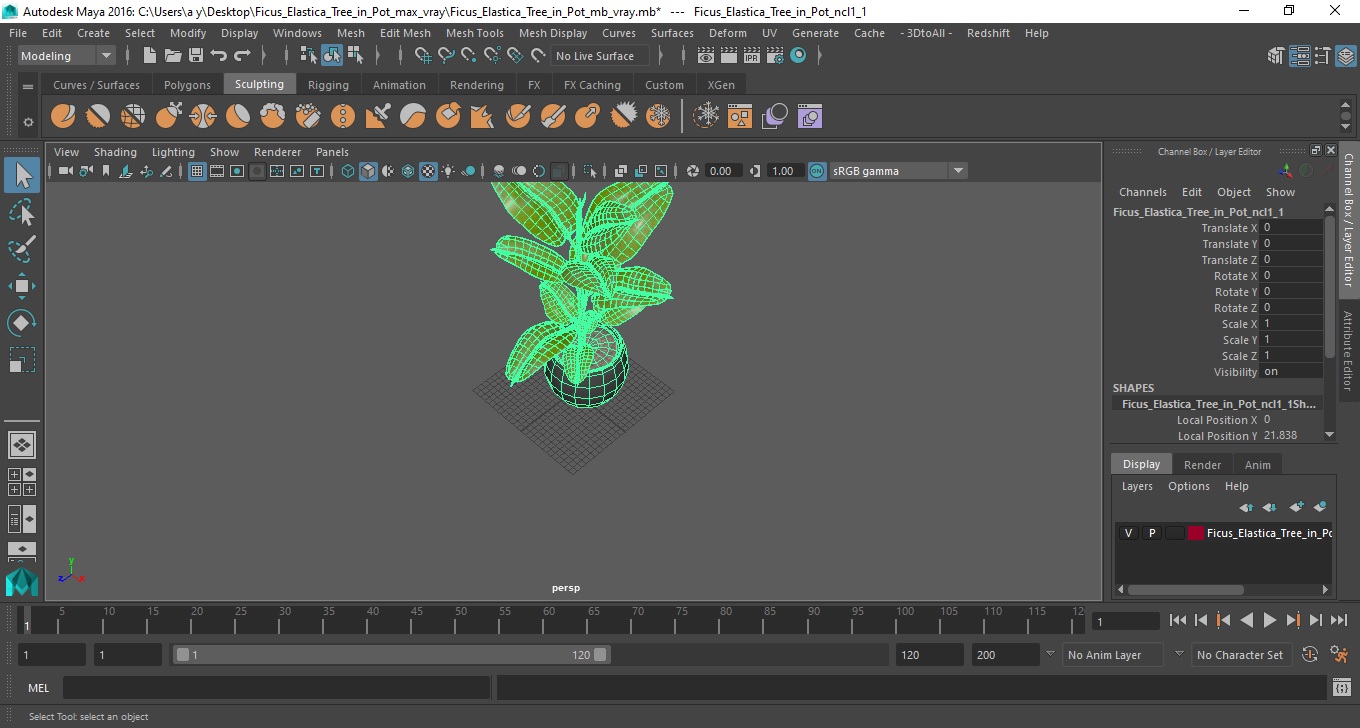This screenshot has width=1360, height=728.
Task: Click the No Live Surface field
Action: click(600, 56)
